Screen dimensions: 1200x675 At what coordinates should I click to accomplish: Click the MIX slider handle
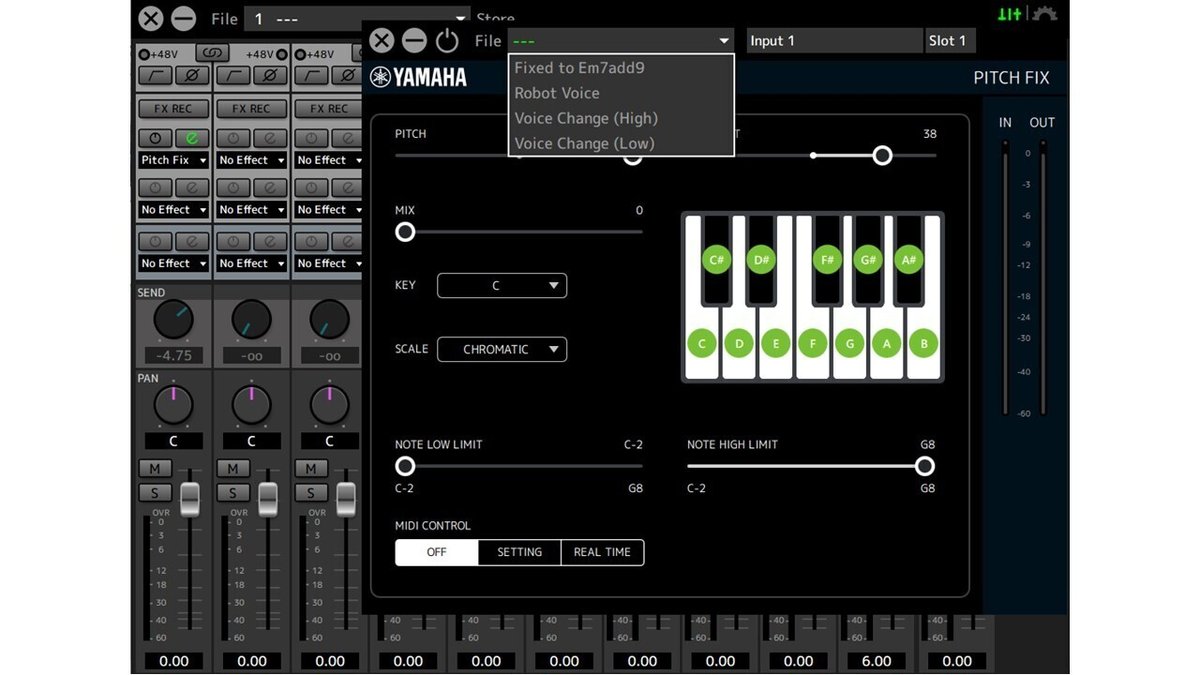coord(405,232)
